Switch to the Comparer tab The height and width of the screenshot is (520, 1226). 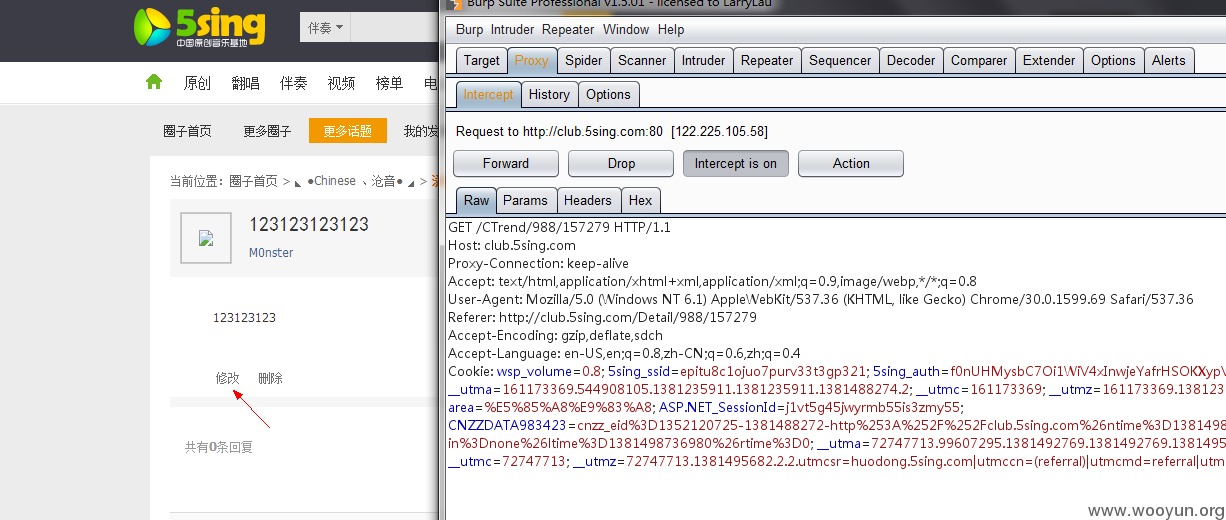tap(979, 60)
